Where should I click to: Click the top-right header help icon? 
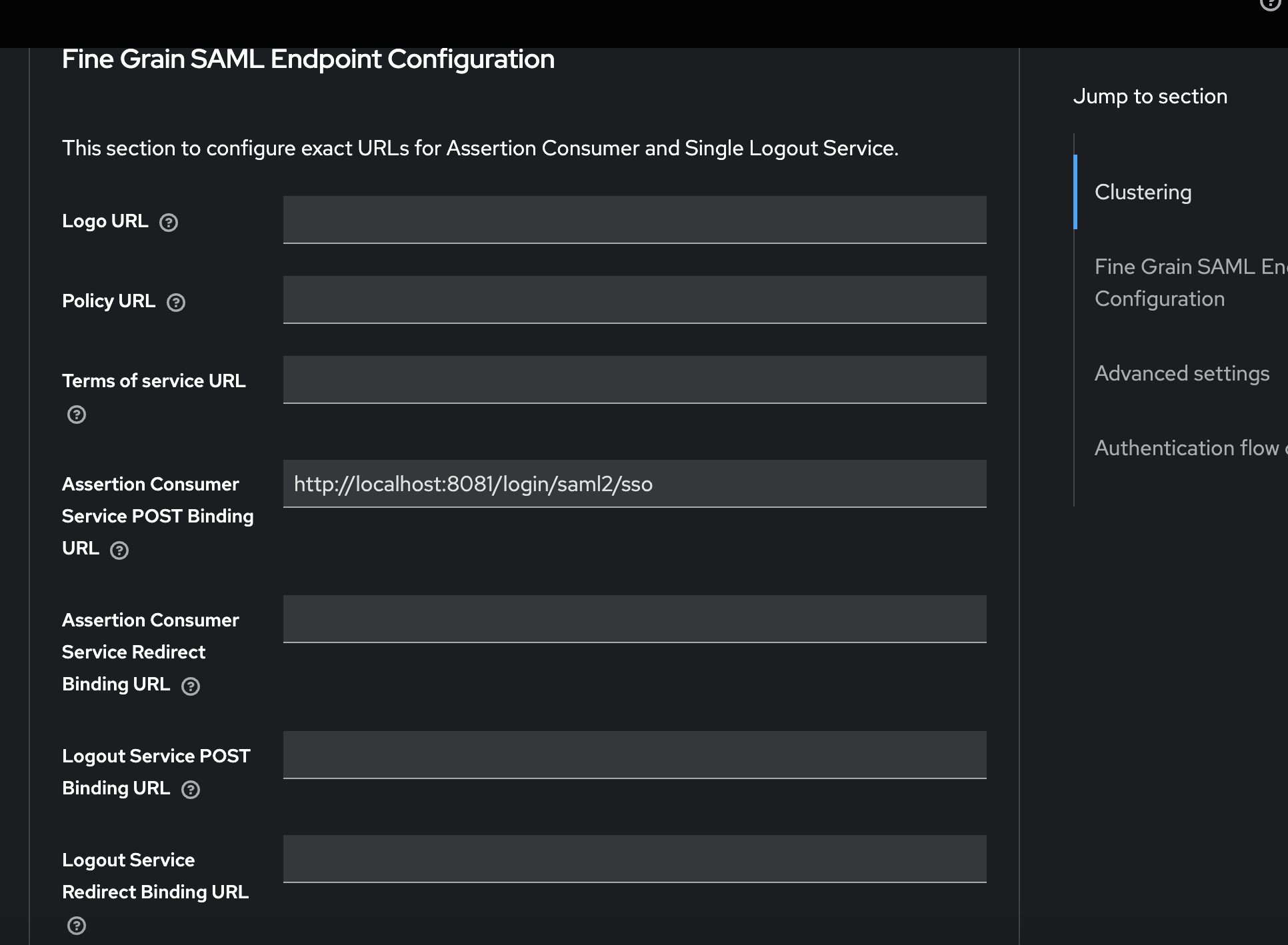coord(1269,3)
